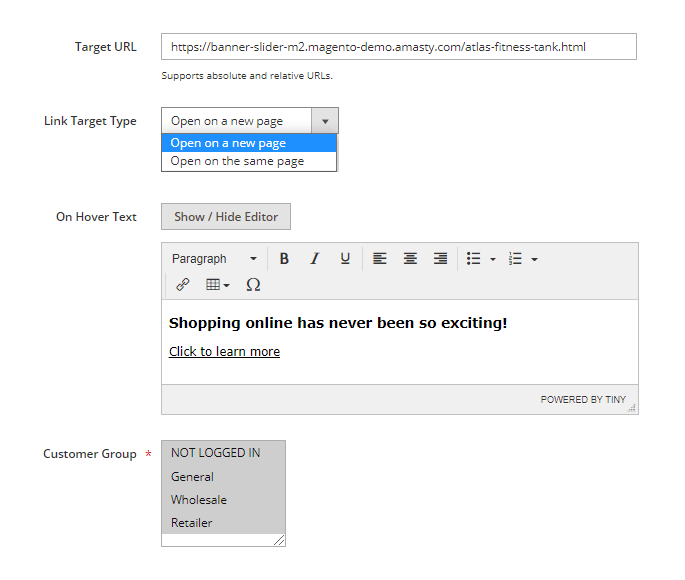The image size is (685, 580).
Task: Center align text in editor
Action: coord(410,259)
